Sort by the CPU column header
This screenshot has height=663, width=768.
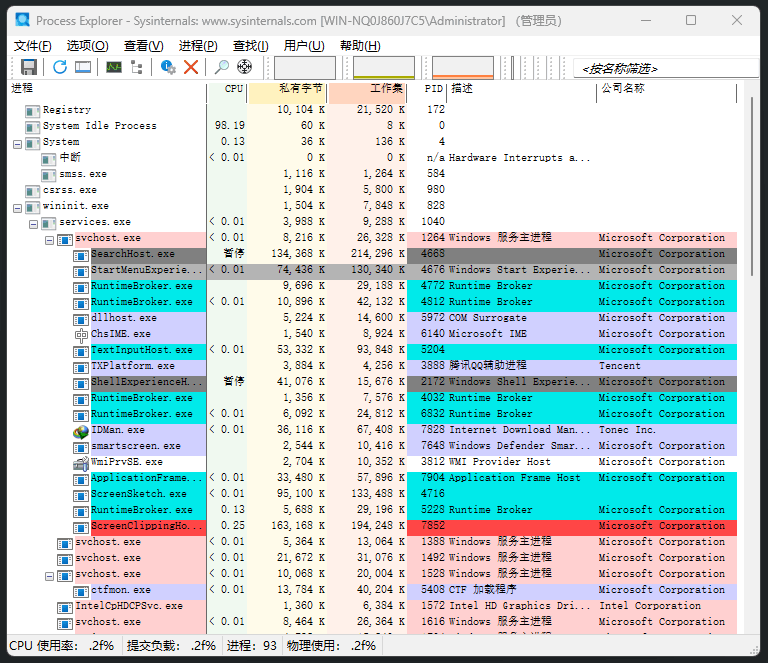233,89
